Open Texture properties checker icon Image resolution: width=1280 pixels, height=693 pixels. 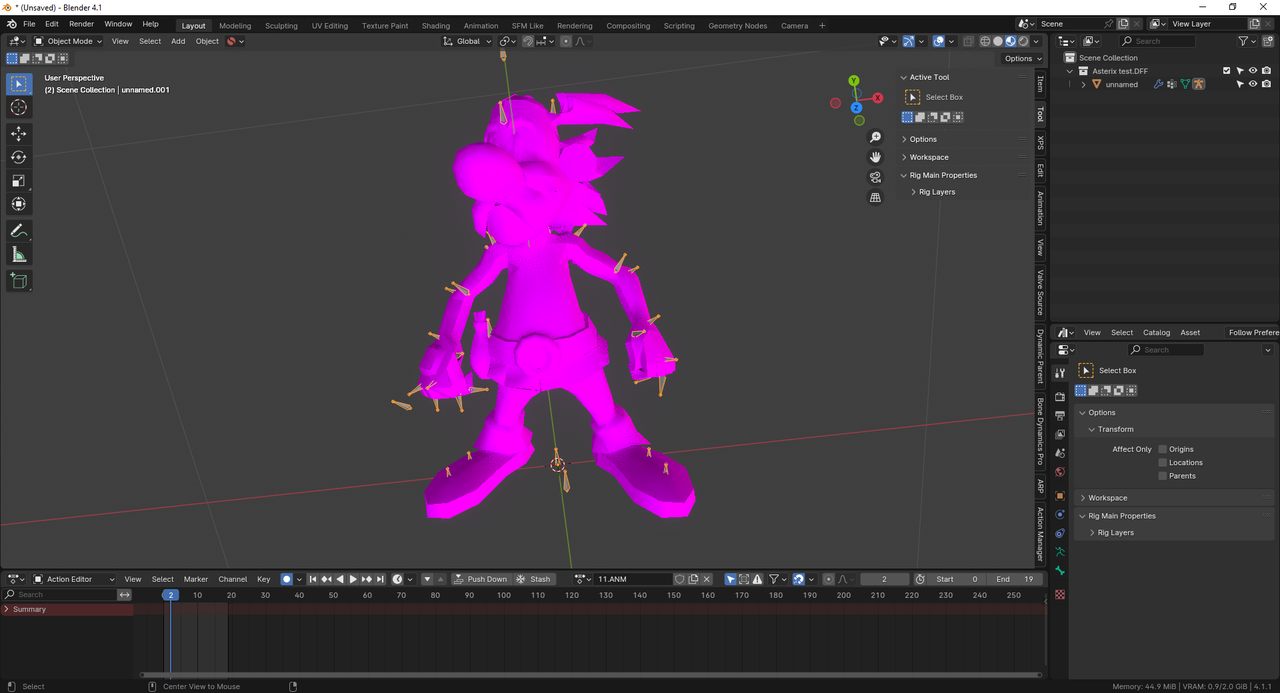1060,594
